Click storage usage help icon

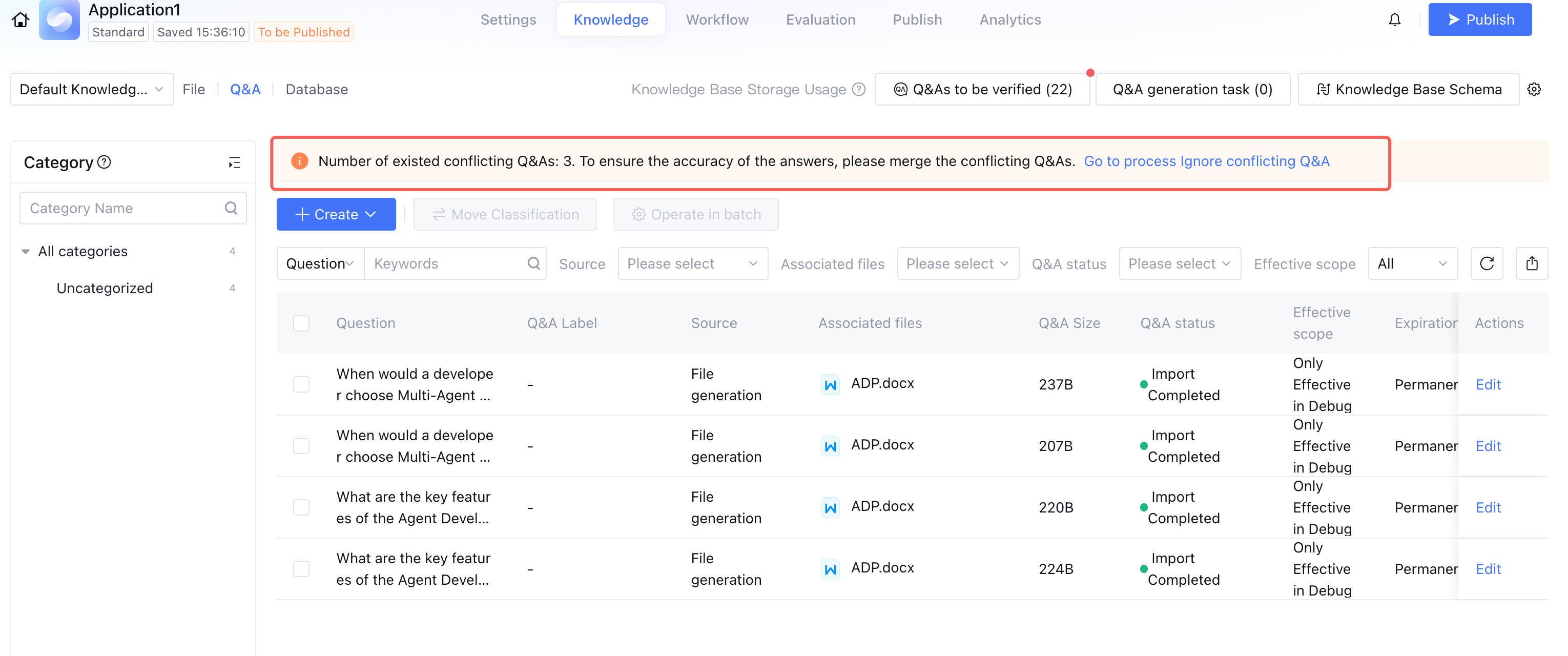(x=859, y=90)
